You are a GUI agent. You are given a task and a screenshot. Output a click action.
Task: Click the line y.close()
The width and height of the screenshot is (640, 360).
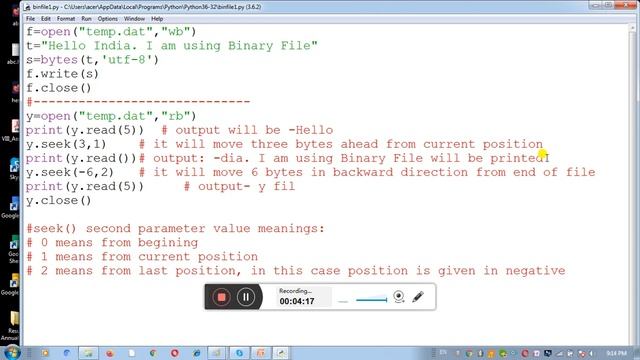[x=59, y=200]
